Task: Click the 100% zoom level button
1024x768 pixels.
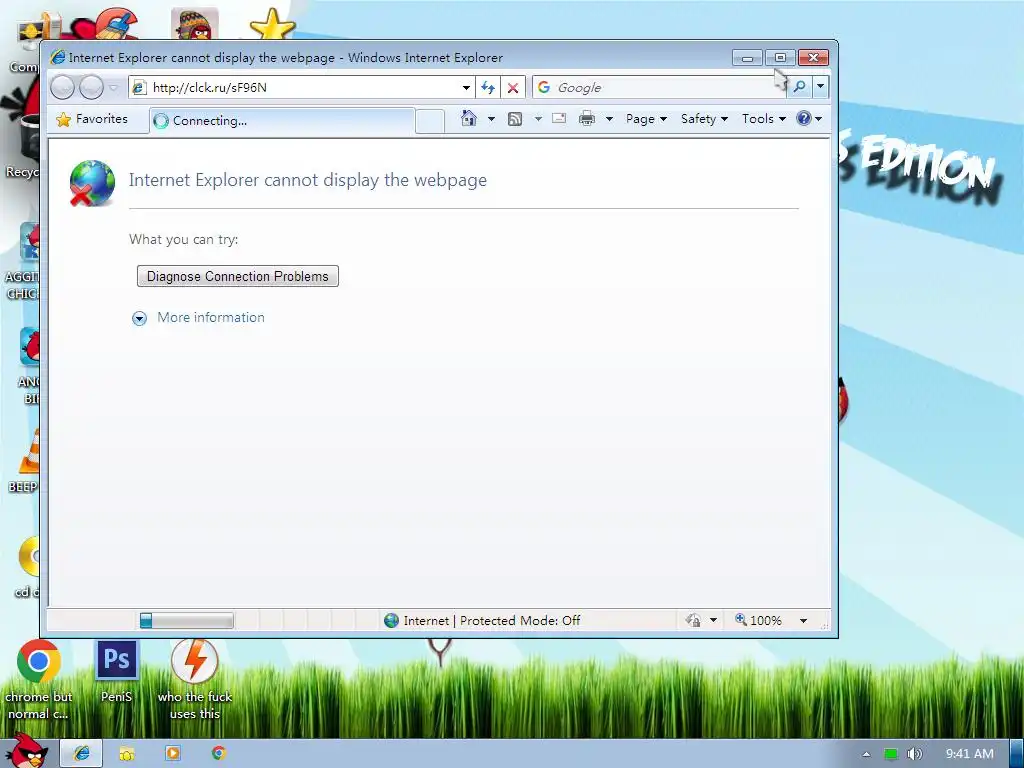Action: (x=759, y=620)
